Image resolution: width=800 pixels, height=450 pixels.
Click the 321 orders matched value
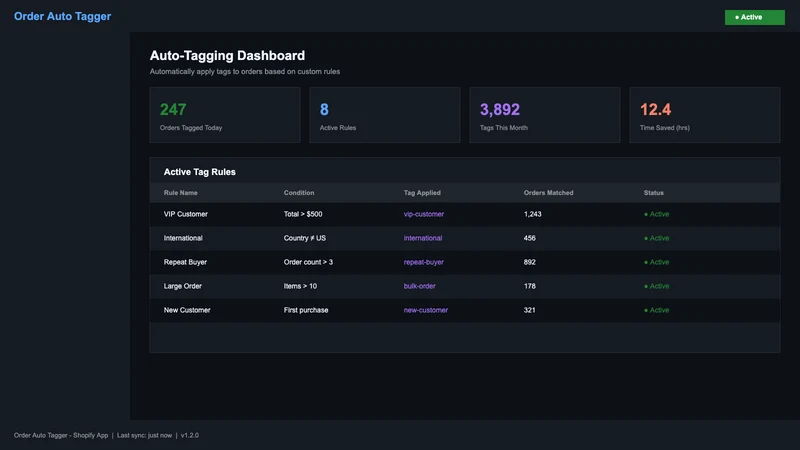click(530, 310)
